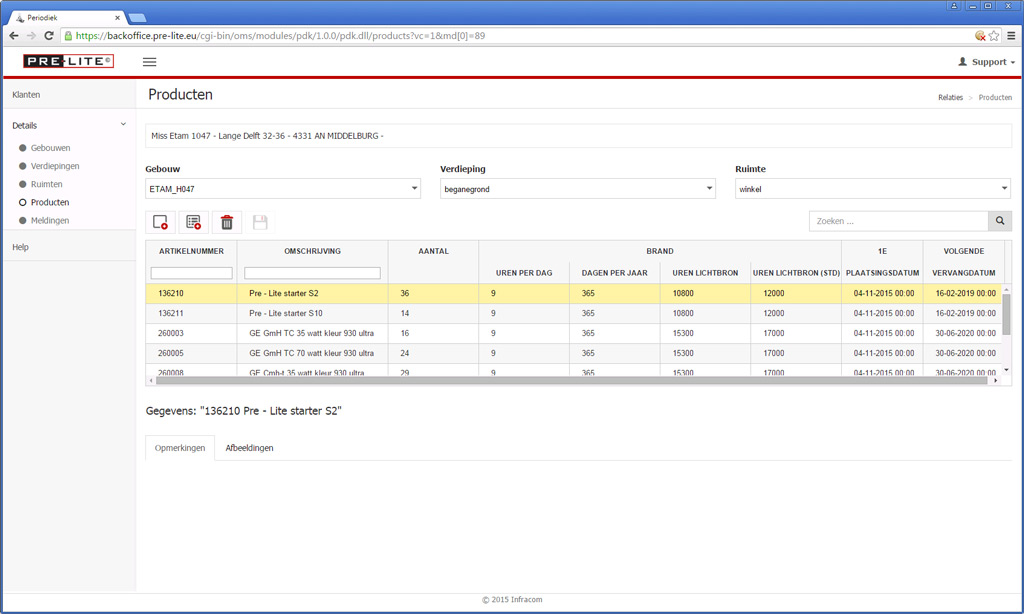This screenshot has height=614, width=1024.
Task: Click the DAGEN PER JAAR column header
Action: pyautogui.click(x=615, y=273)
